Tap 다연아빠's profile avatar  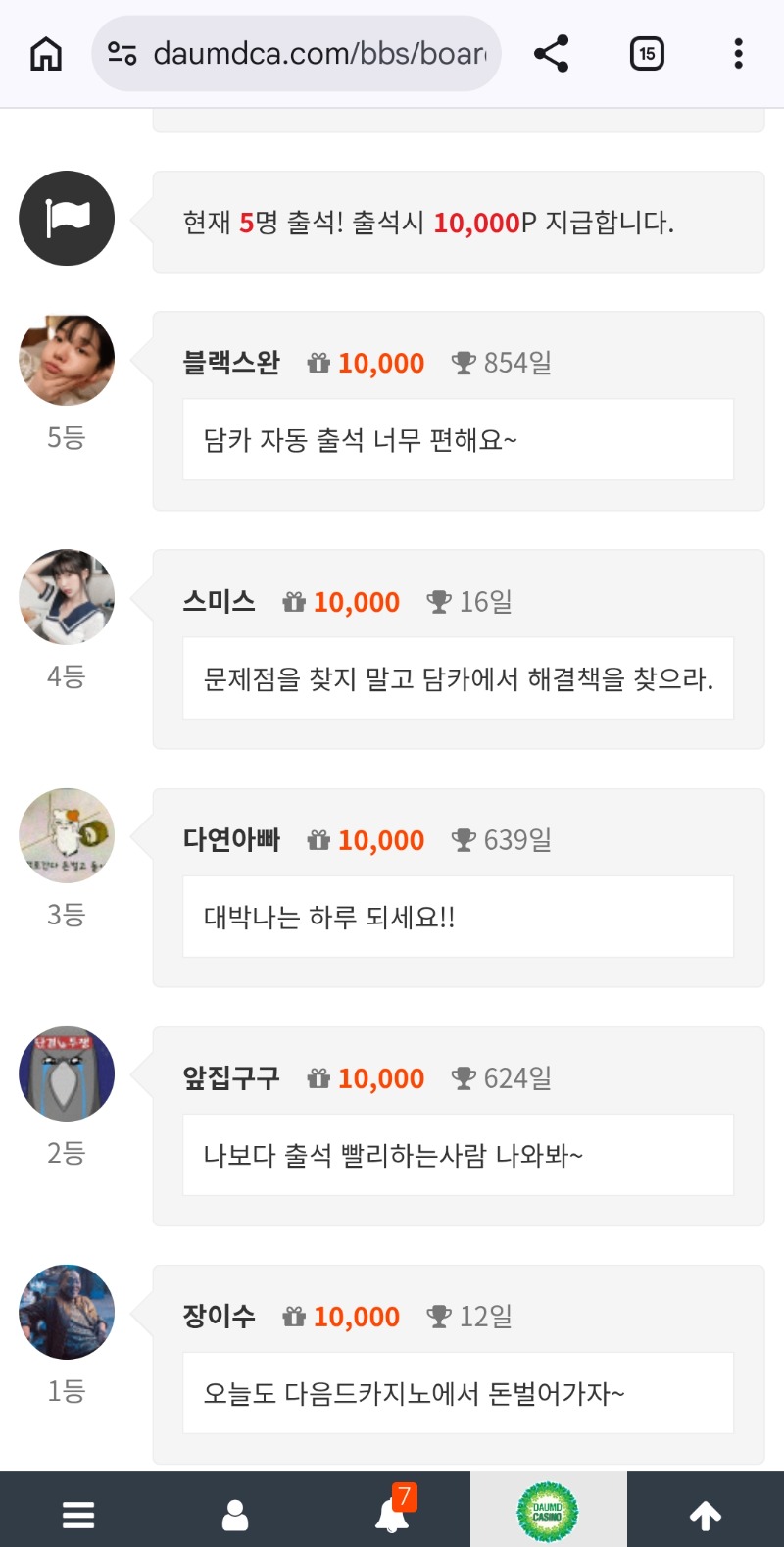tap(67, 835)
